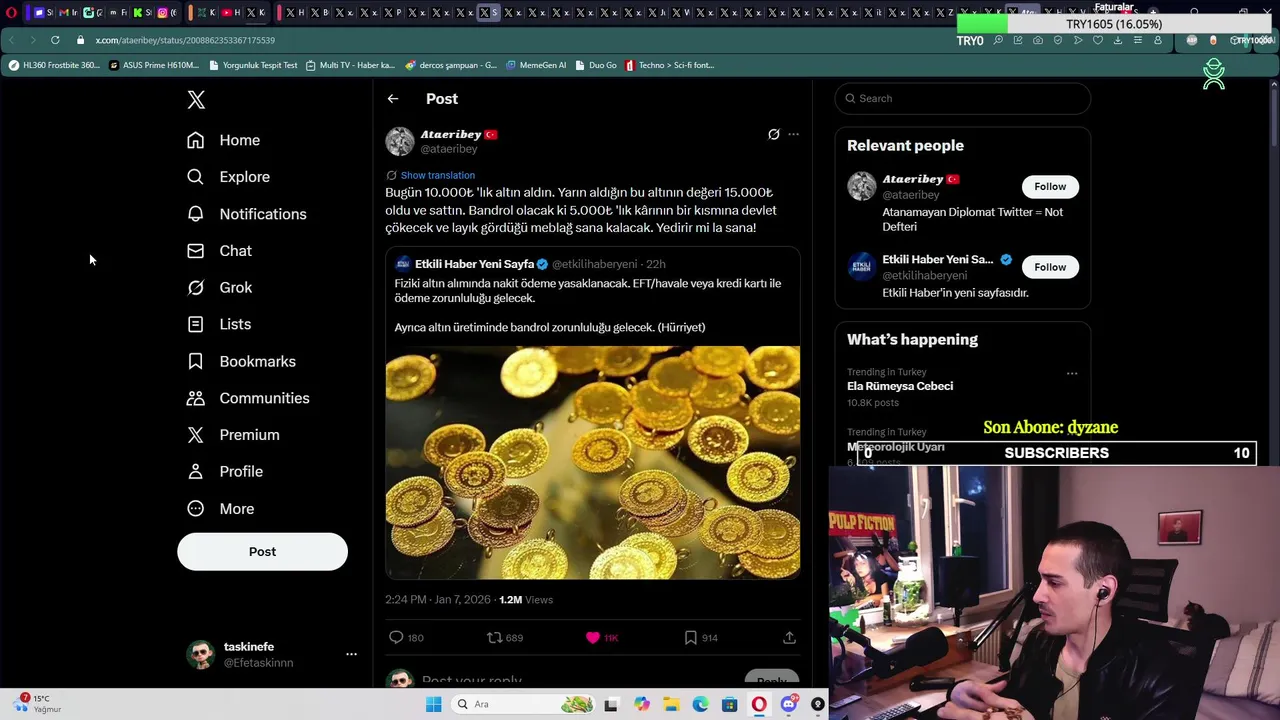Image resolution: width=1280 pixels, height=720 pixels.
Task: Open Communities from sidebar
Action: 247,398
